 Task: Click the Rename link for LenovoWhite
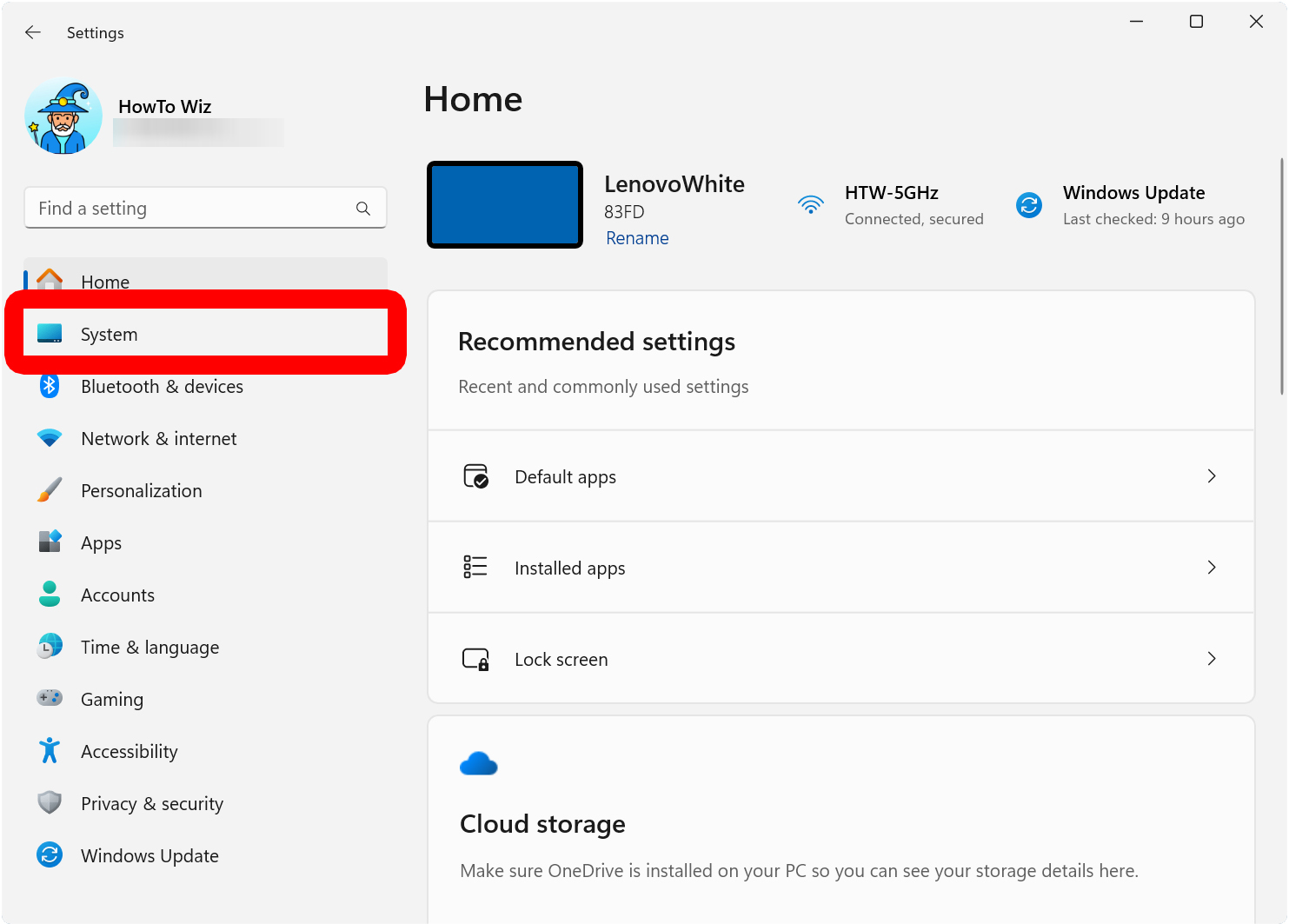(x=637, y=238)
